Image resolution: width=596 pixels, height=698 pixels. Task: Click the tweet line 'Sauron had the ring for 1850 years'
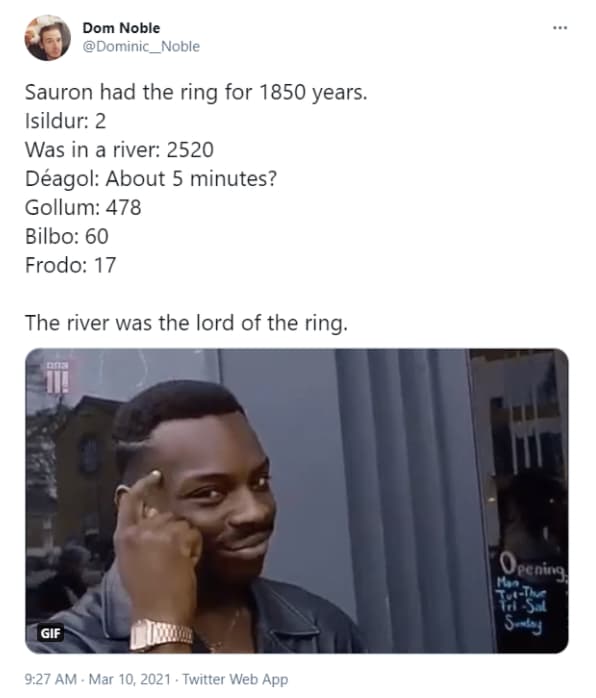pos(196,93)
